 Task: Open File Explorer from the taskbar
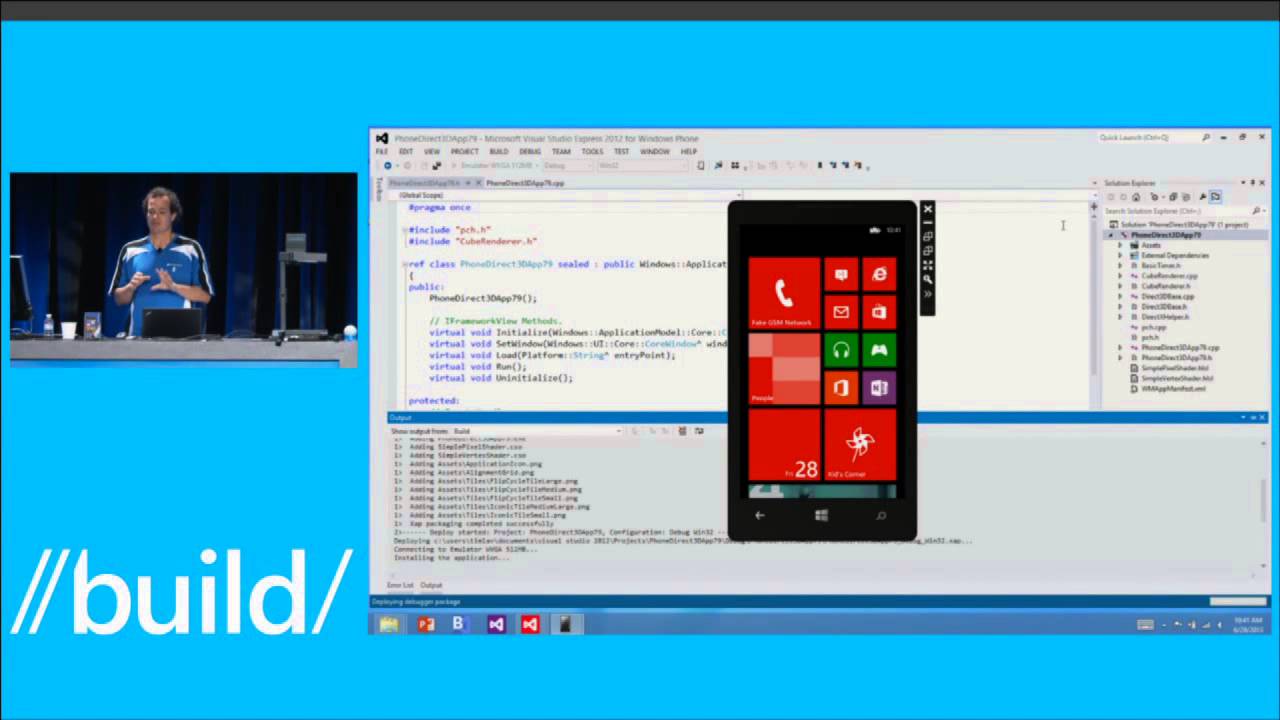click(x=389, y=624)
